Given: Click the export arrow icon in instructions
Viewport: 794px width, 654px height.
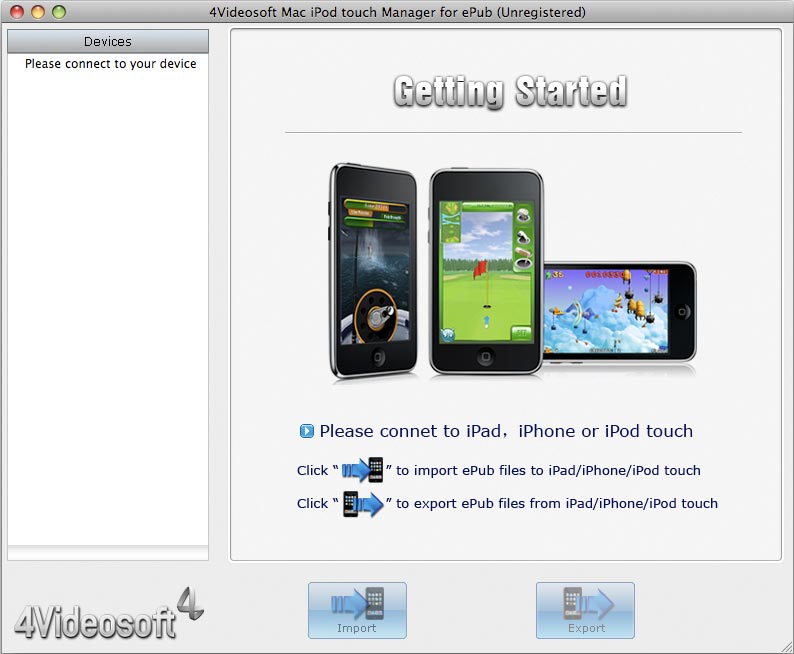Looking at the screenshot, I should click(x=363, y=504).
